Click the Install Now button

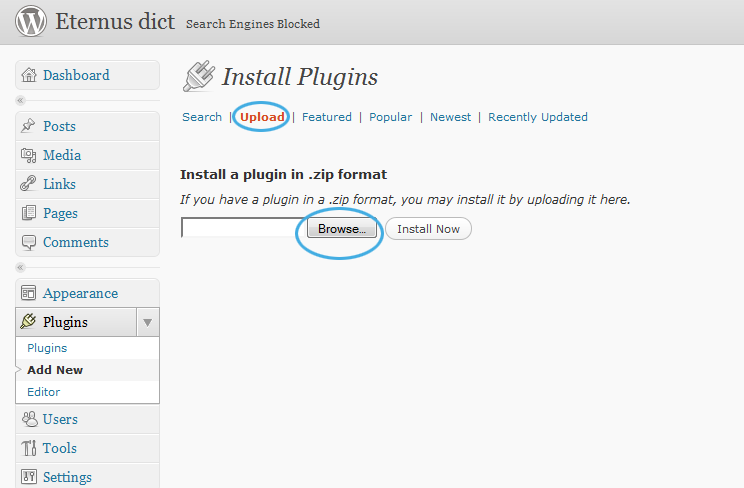tap(428, 229)
